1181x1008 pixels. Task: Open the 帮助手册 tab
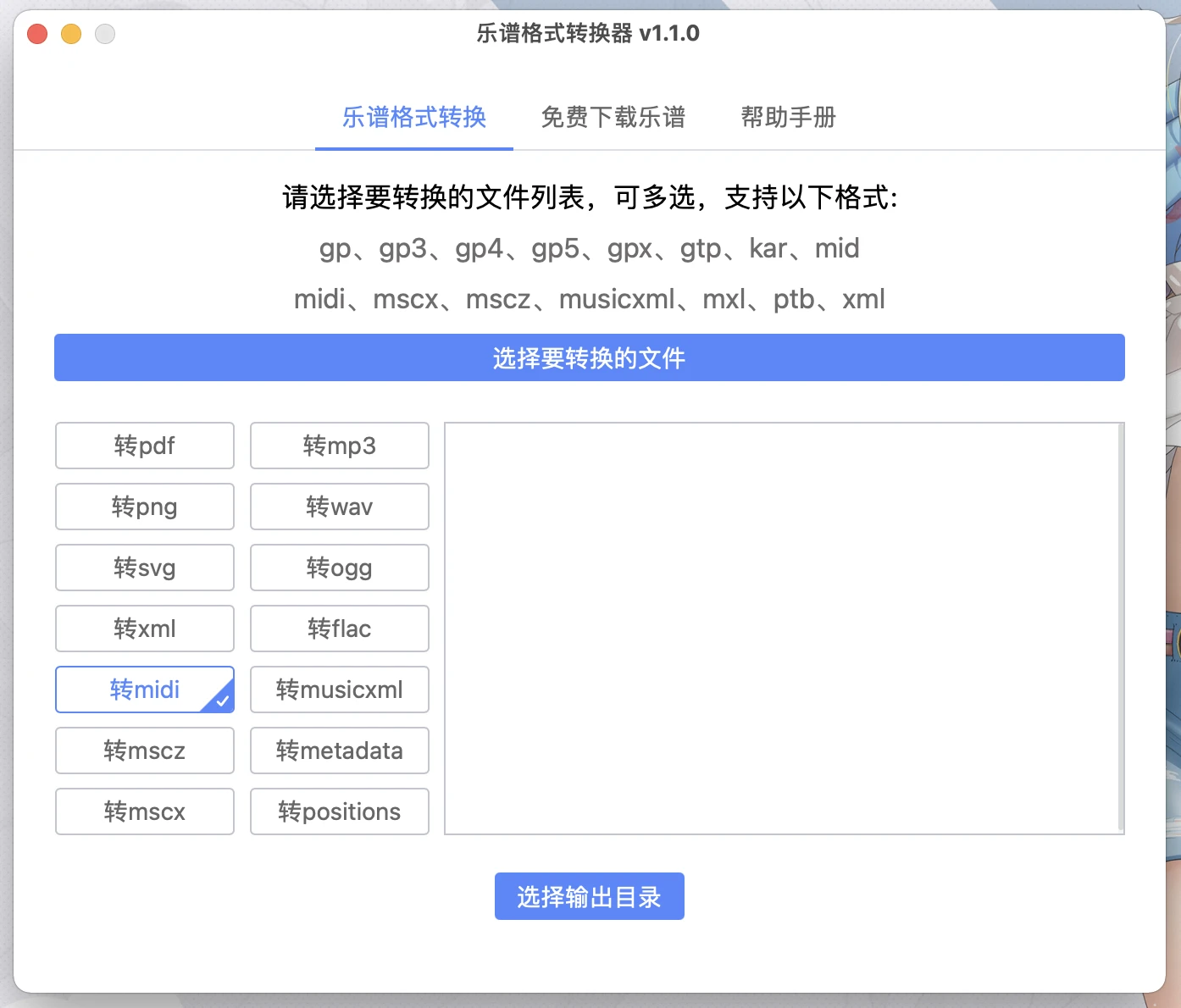coord(788,117)
